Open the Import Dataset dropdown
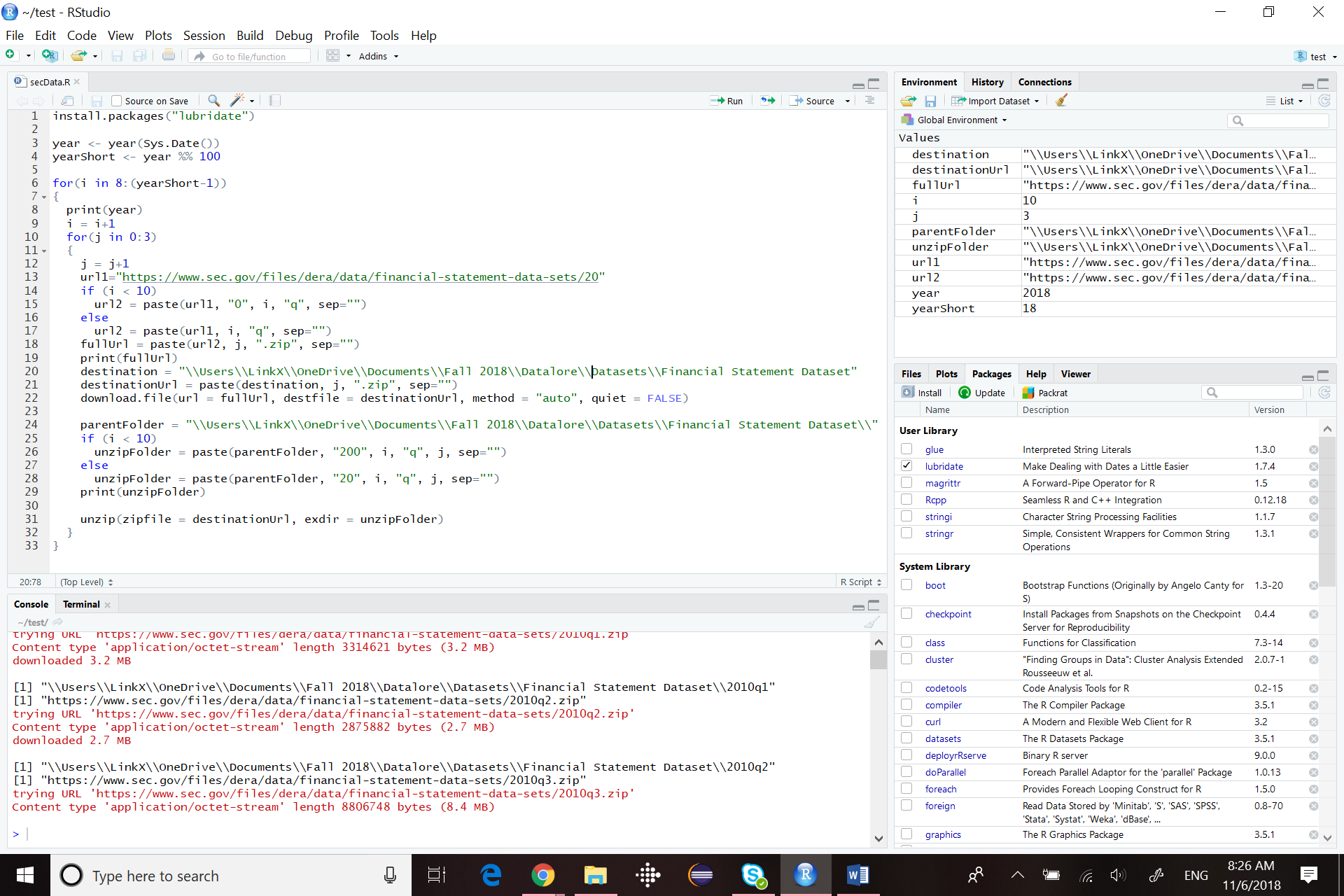The width and height of the screenshot is (1344, 896). pyautogui.click(x=996, y=101)
